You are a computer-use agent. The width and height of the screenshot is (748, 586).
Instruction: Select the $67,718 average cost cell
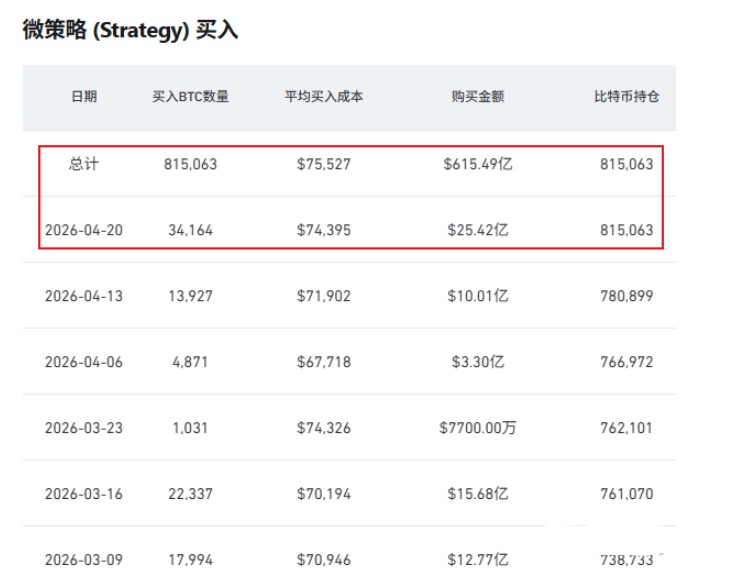[324, 362]
